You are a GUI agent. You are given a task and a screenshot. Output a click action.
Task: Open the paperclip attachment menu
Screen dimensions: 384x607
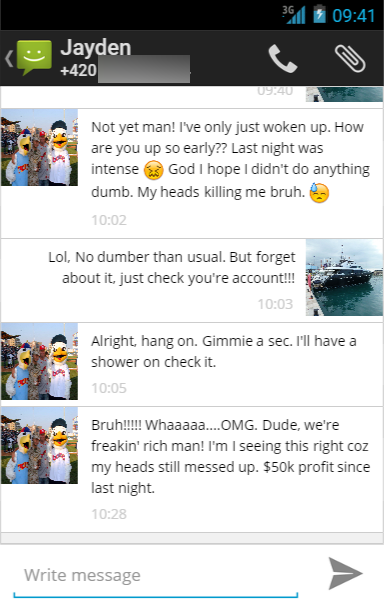coord(350,58)
